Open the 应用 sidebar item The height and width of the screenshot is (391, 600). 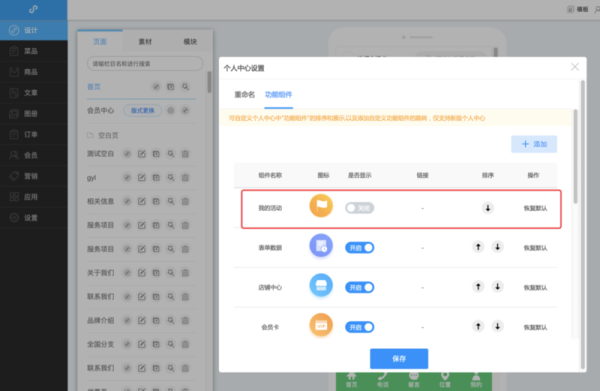point(34,197)
